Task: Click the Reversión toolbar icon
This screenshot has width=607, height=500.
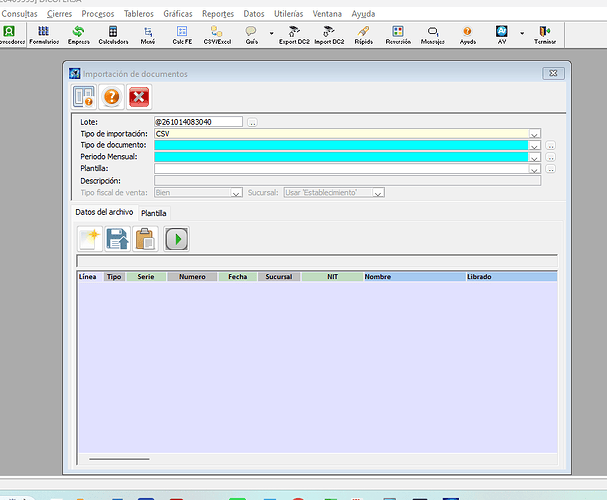Action: [398, 35]
